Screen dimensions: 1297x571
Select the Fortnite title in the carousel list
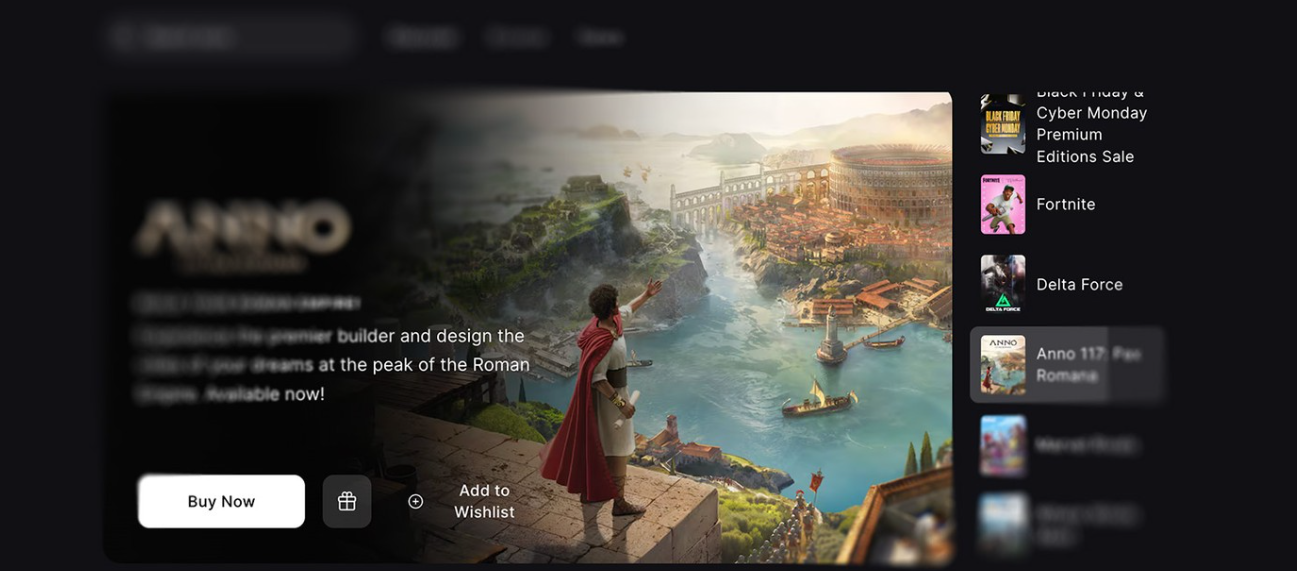point(1066,204)
